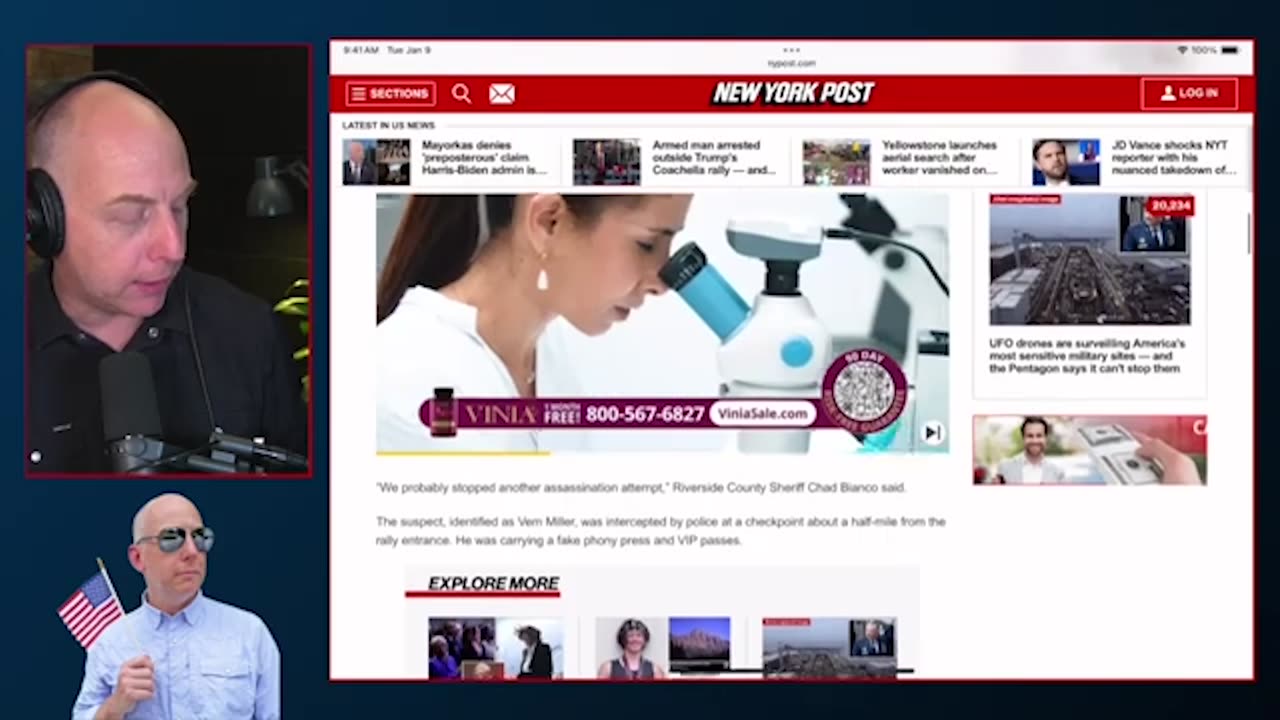
Task: Open Mayorkas denies 'preposterous' claim headline
Action: coord(484,158)
